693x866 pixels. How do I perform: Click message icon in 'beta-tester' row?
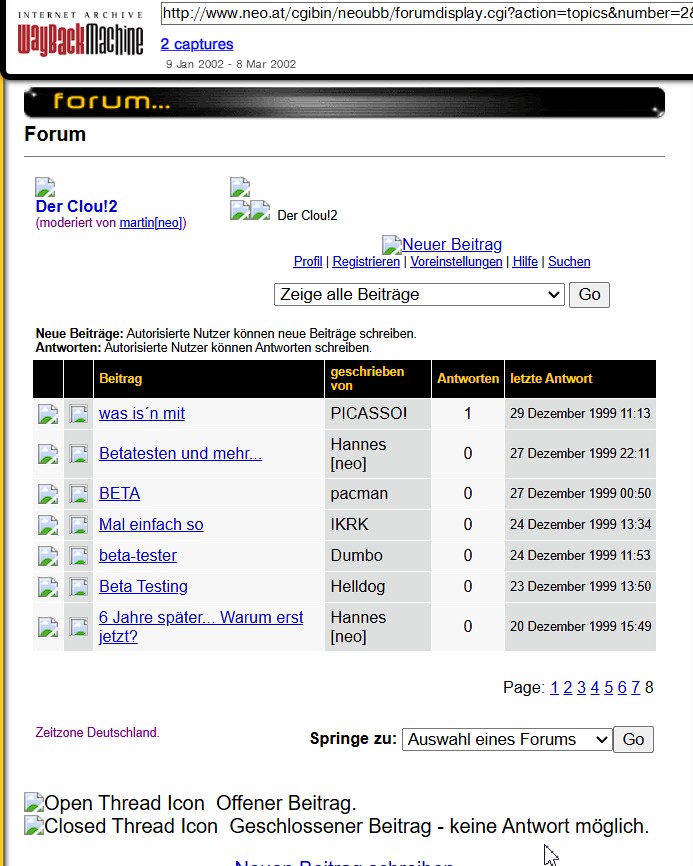(78, 555)
